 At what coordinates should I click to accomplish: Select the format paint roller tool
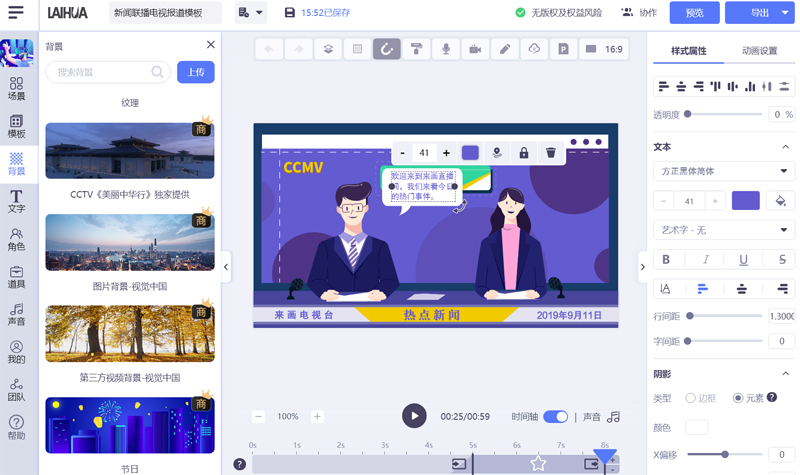coord(416,49)
